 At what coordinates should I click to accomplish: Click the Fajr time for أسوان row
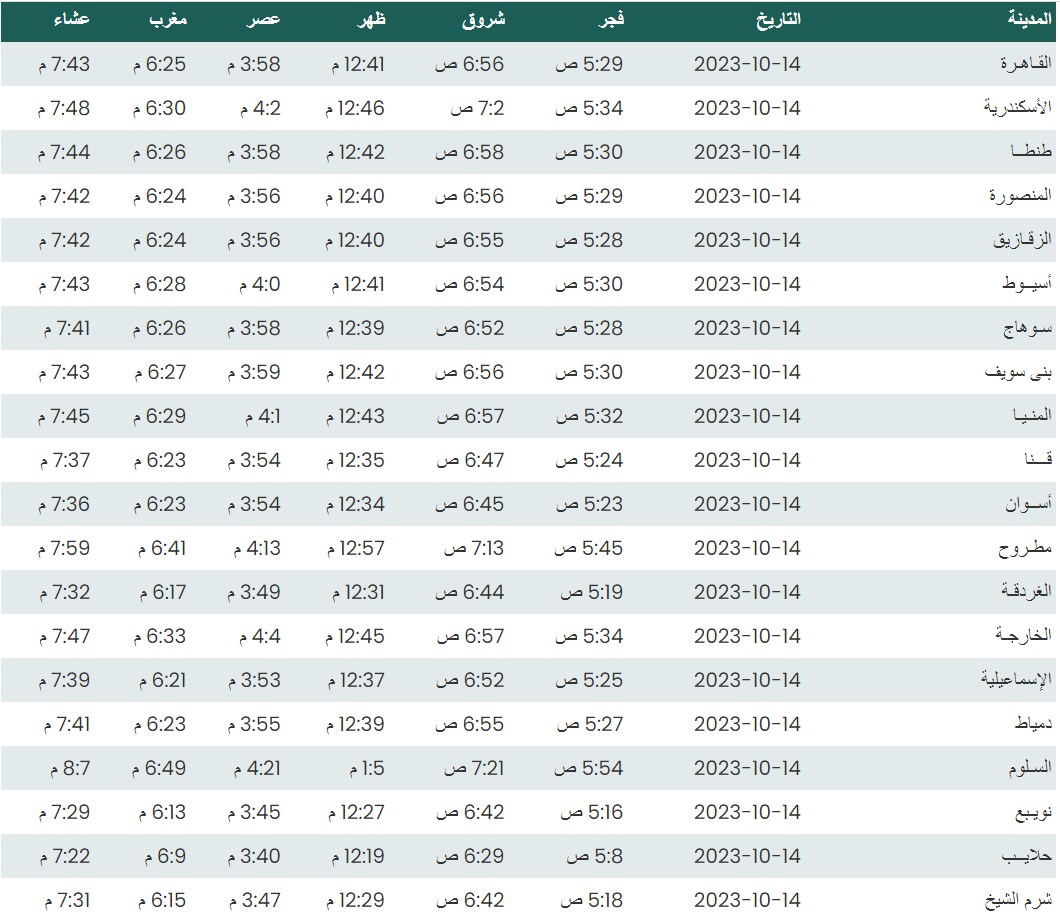589,504
